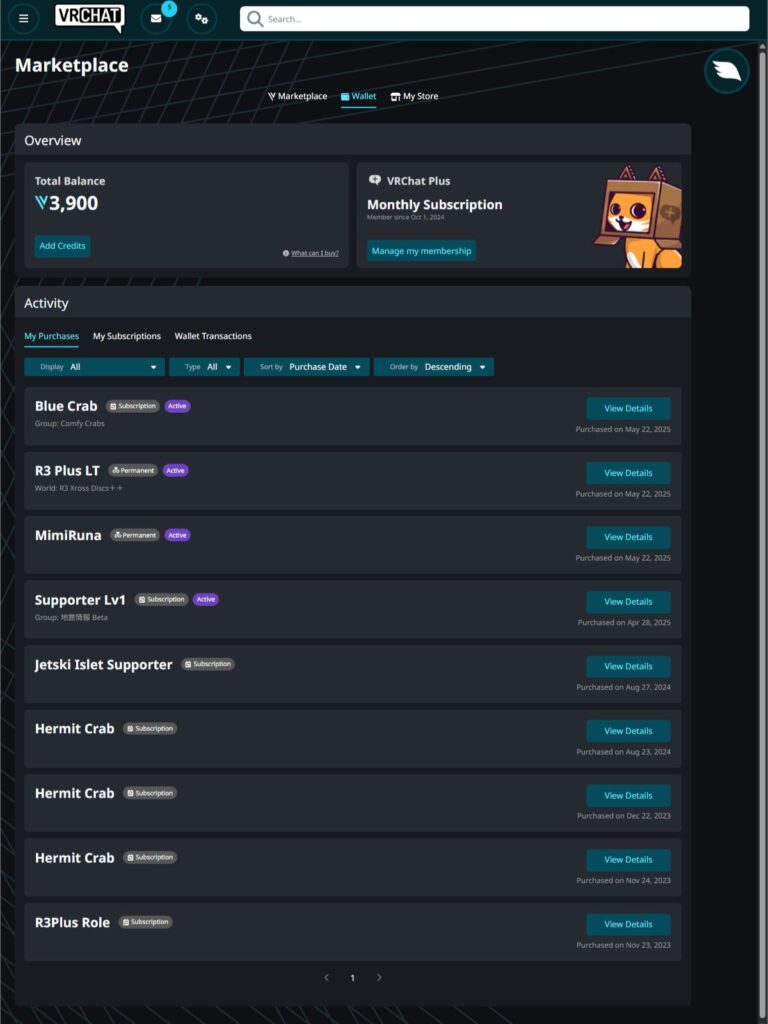Image resolution: width=768 pixels, height=1024 pixels.
Task: Open the Sort by Purchase Date dropdown
Action: (307, 367)
